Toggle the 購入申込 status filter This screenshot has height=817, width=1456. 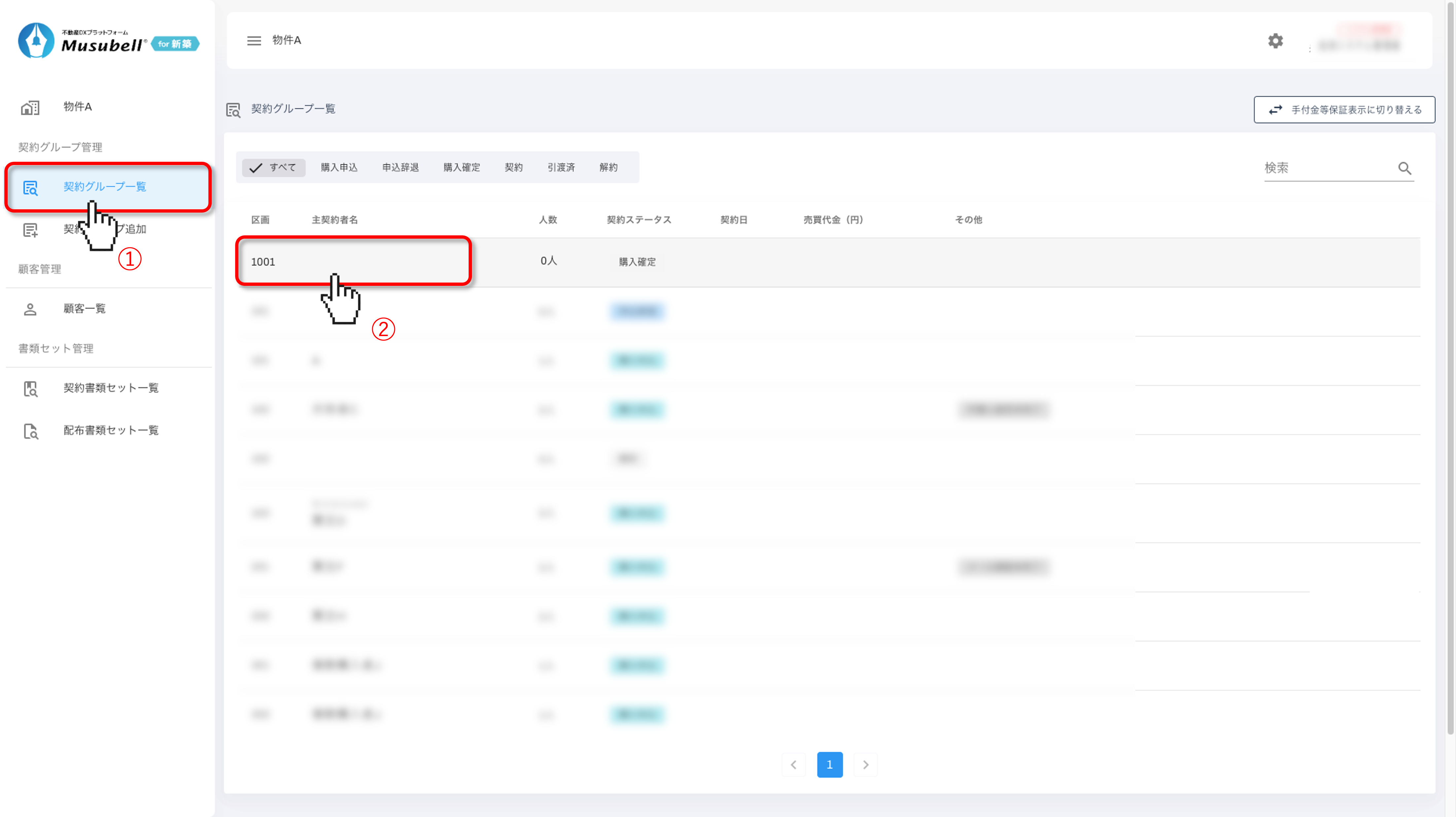[339, 168]
